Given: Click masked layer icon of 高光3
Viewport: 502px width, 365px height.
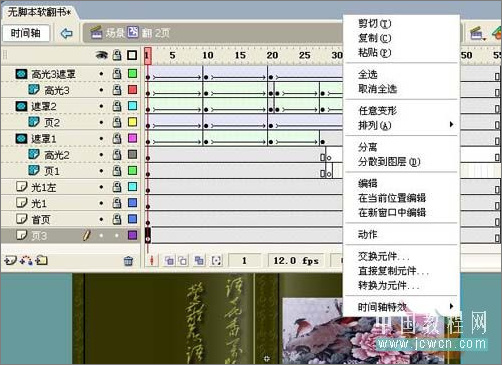Looking at the screenshot, I should [34, 89].
